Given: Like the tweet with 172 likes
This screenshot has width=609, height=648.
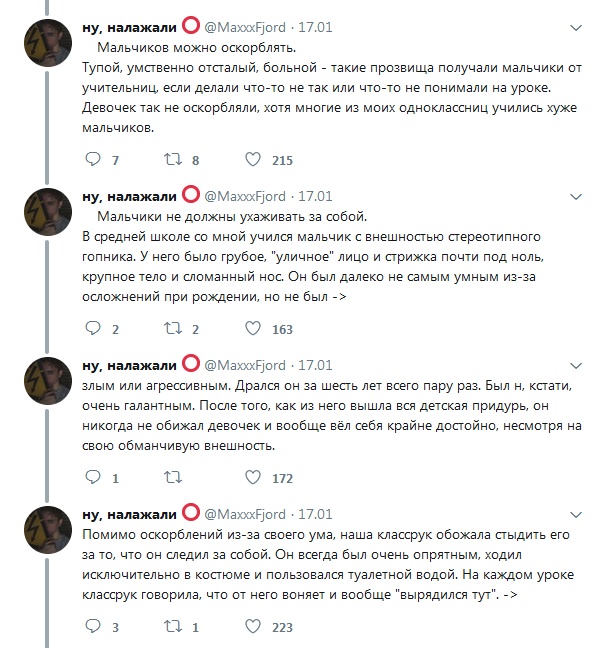Looking at the screenshot, I should tap(253, 477).
